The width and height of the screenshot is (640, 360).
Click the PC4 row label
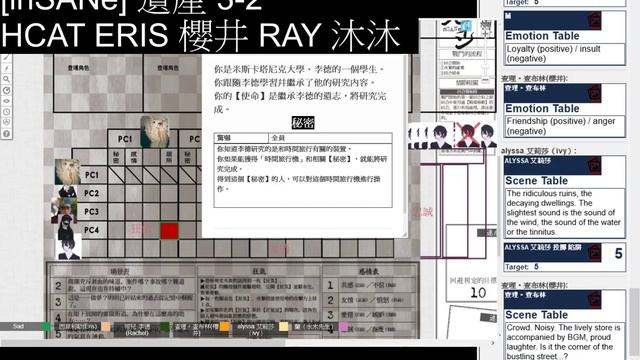(x=91, y=230)
